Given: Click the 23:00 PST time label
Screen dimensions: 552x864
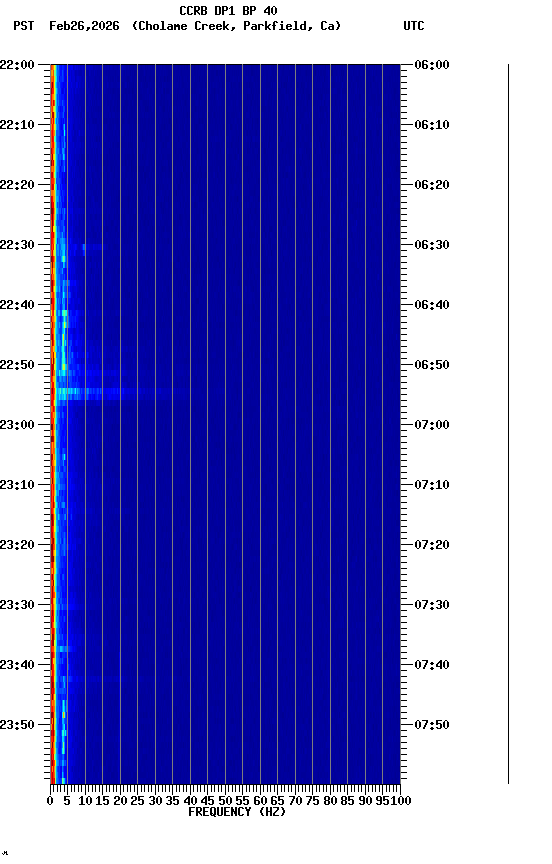Looking at the screenshot, I should coord(17,425).
